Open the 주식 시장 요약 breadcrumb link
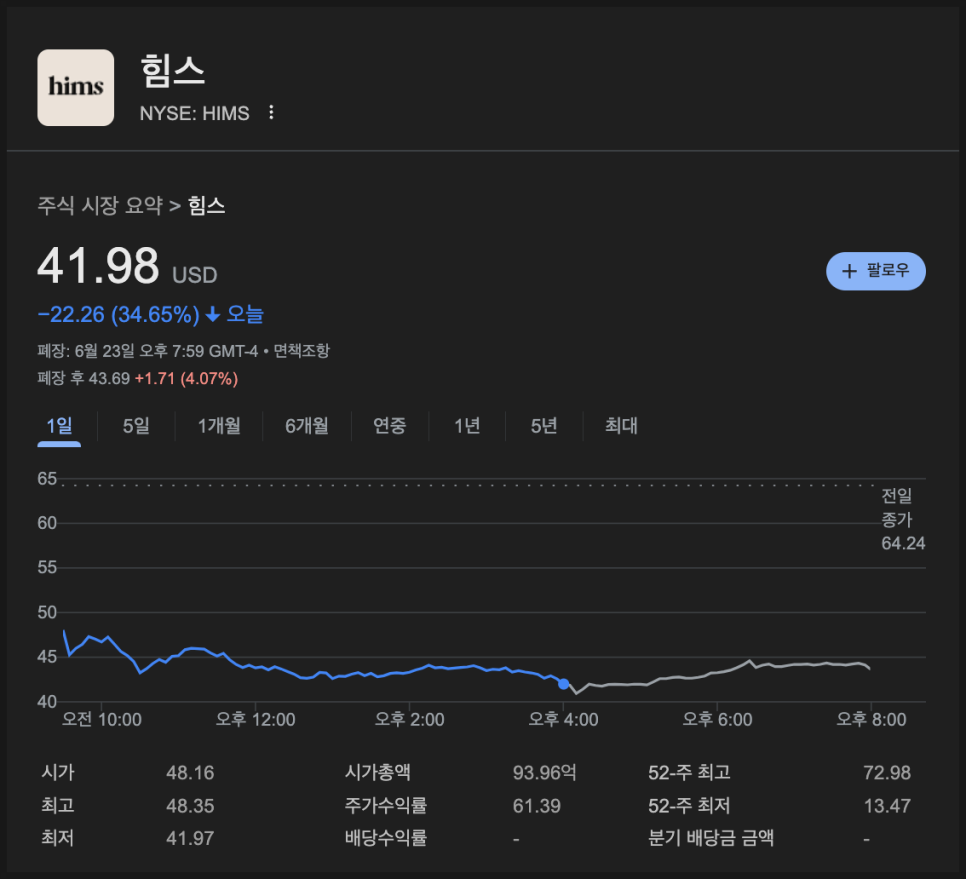Screen dimensions: 966x879 [x=100, y=205]
